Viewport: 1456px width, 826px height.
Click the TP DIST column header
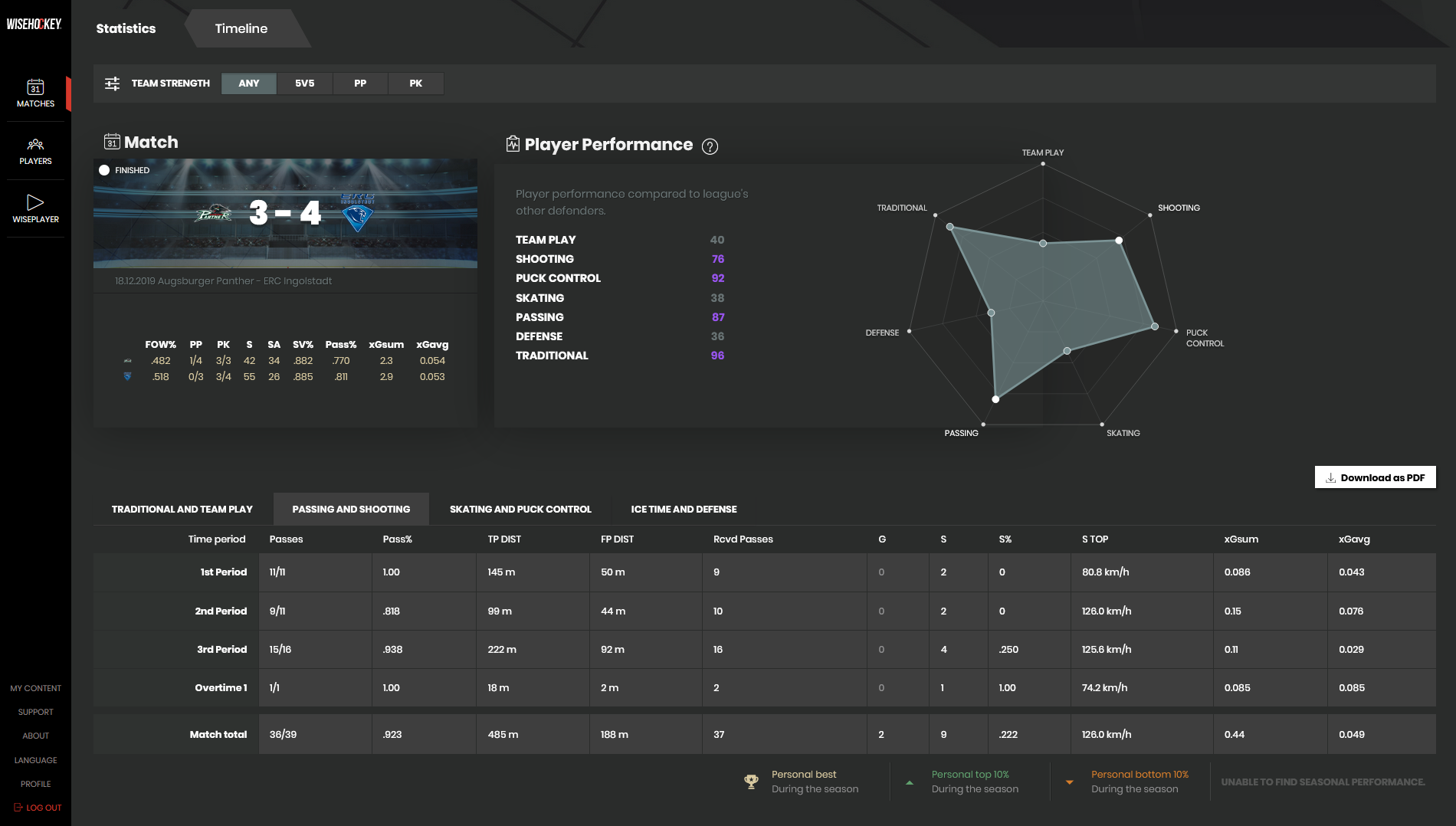(504, 539)
